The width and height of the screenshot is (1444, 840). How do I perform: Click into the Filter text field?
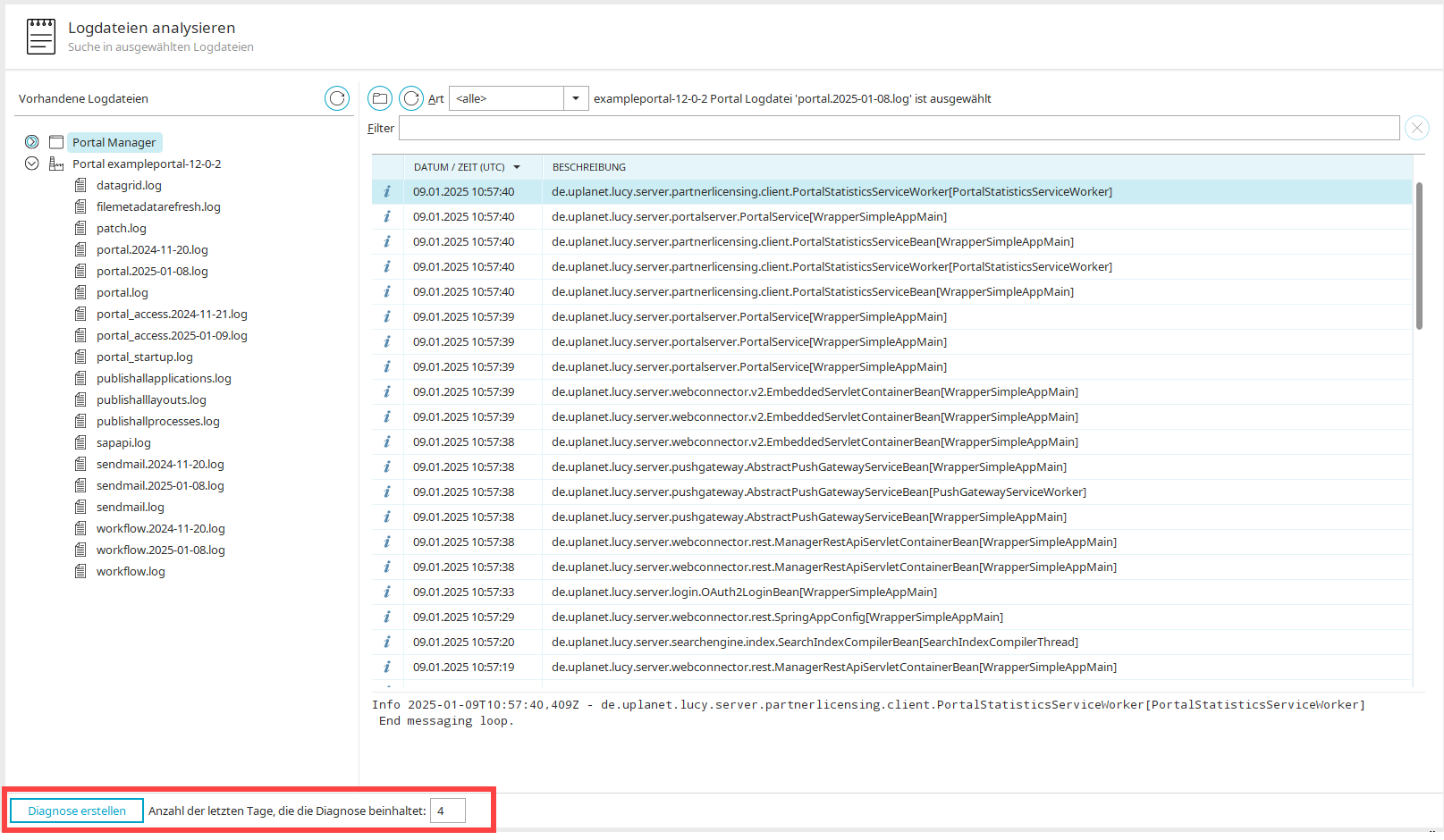tap(899, 128)
